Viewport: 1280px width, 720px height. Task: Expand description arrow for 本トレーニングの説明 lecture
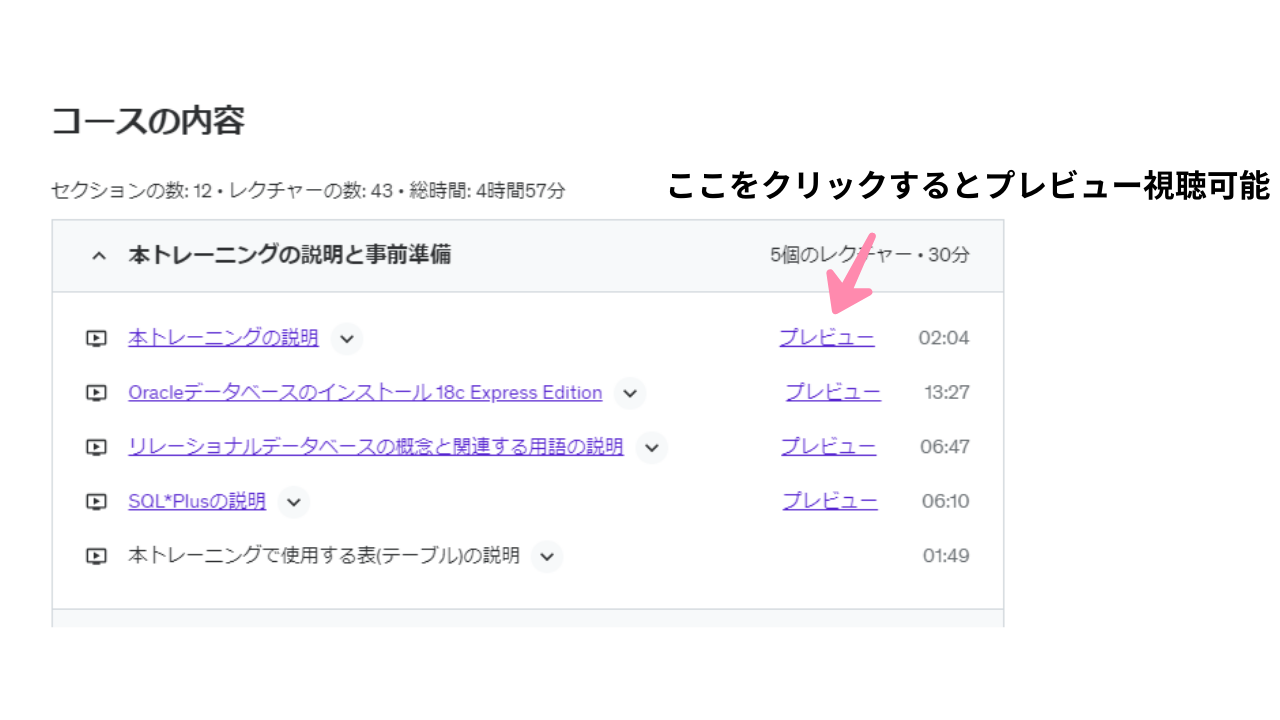click(x=346, y=338)
